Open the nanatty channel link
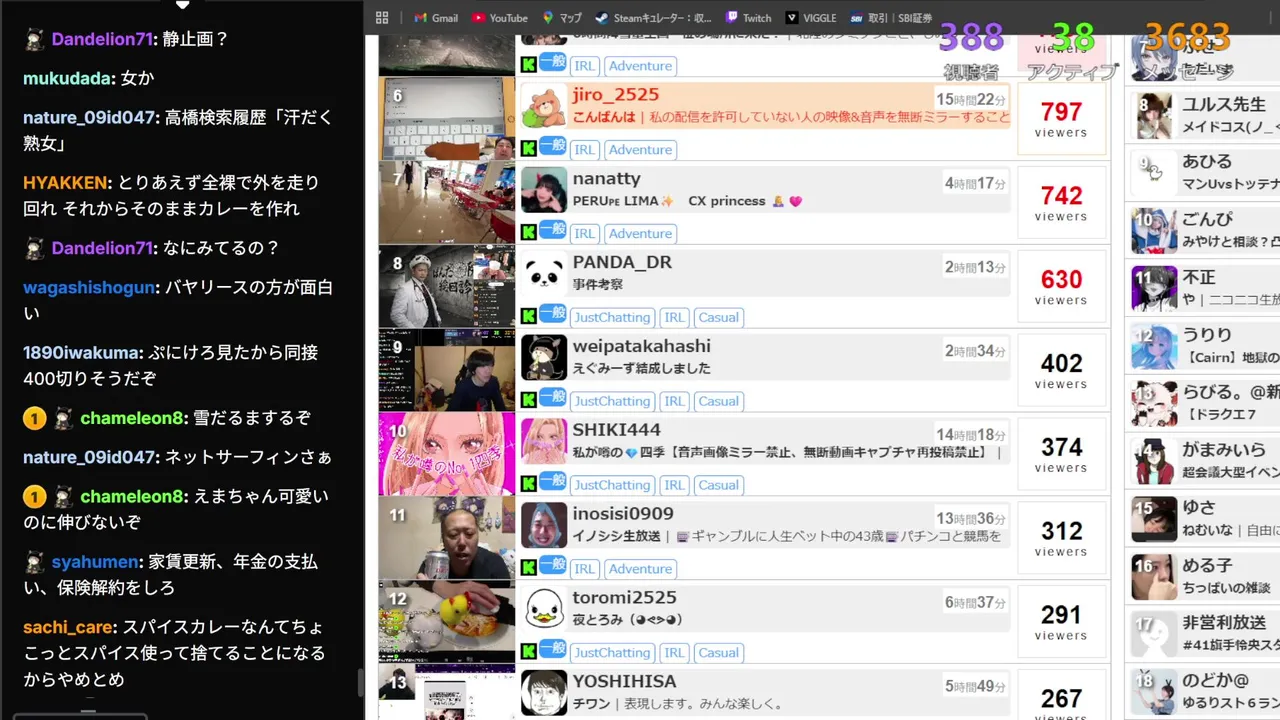This screenshot has width=1280, height=720. [x=606, y=179]
